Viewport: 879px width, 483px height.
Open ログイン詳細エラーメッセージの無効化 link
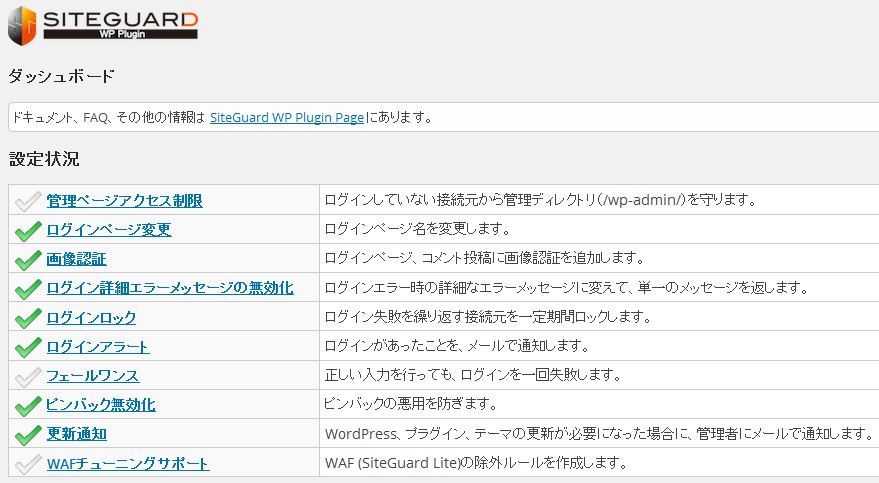click(x=170, y=288)
